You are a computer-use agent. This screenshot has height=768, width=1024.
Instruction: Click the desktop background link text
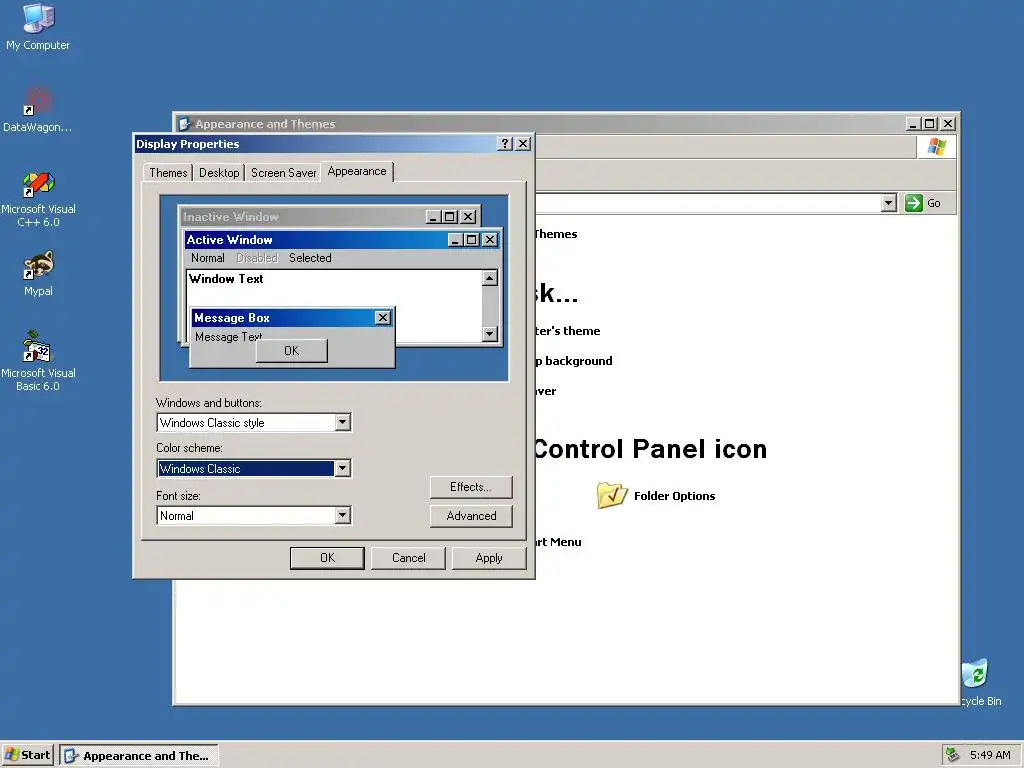point(574,360)
